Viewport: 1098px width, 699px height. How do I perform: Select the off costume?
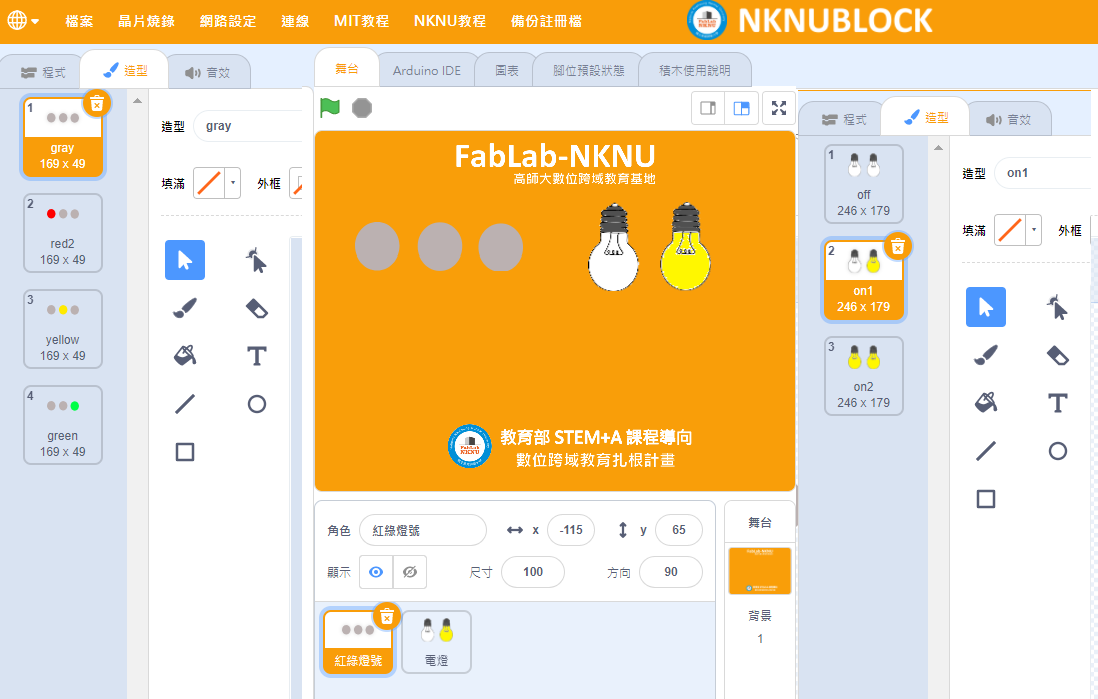pos(863,184)
